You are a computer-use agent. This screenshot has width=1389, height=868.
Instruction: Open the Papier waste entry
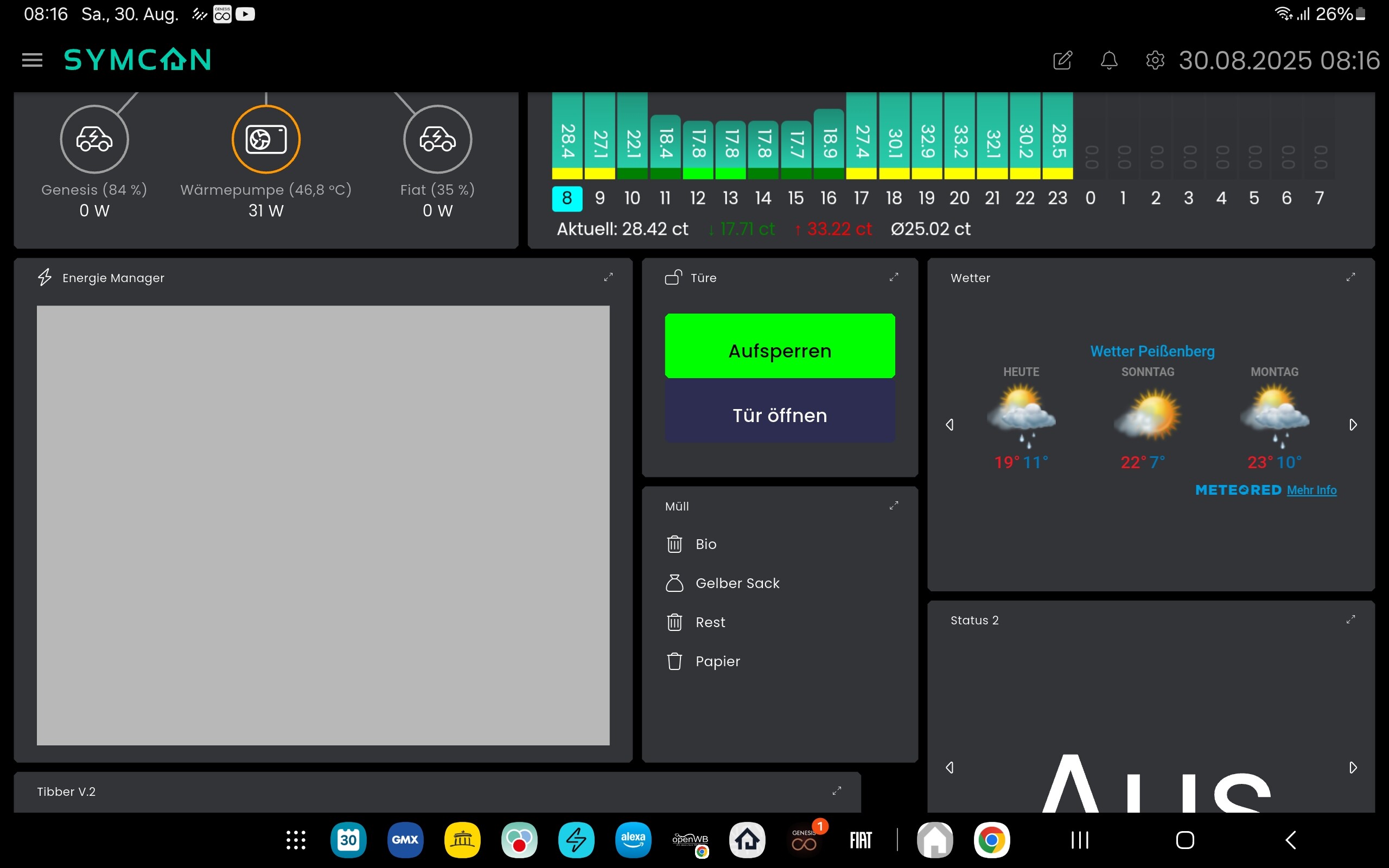point(717,661)
